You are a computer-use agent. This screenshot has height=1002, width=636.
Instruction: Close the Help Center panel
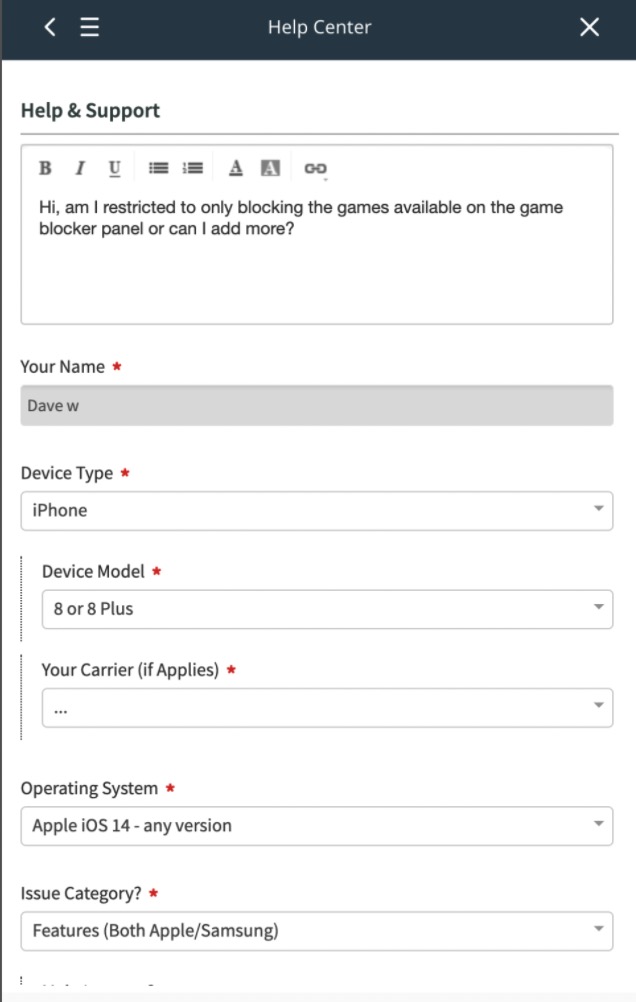coord(589,27)
